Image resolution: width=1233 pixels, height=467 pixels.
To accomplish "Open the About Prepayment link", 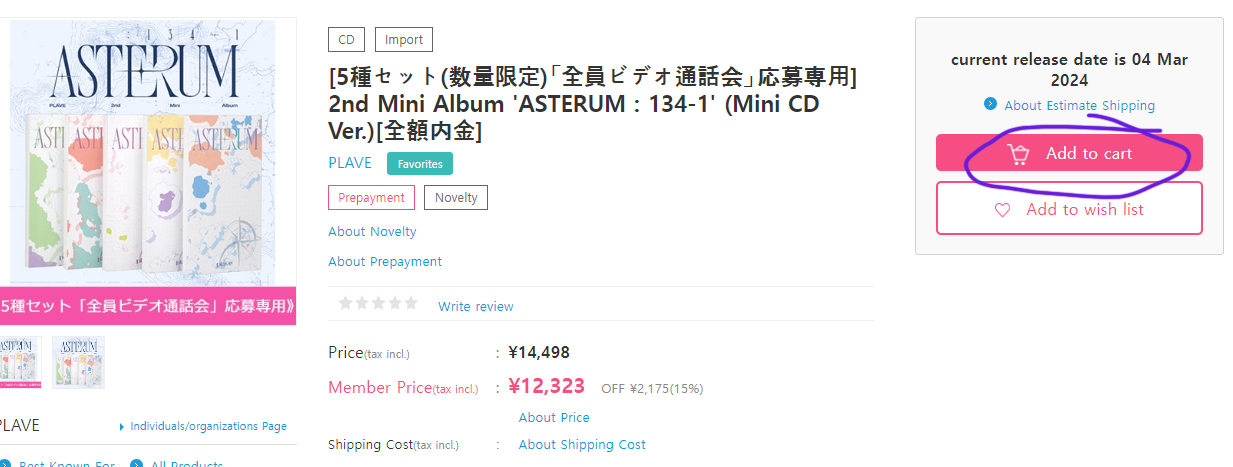I will tap(385, 262).
